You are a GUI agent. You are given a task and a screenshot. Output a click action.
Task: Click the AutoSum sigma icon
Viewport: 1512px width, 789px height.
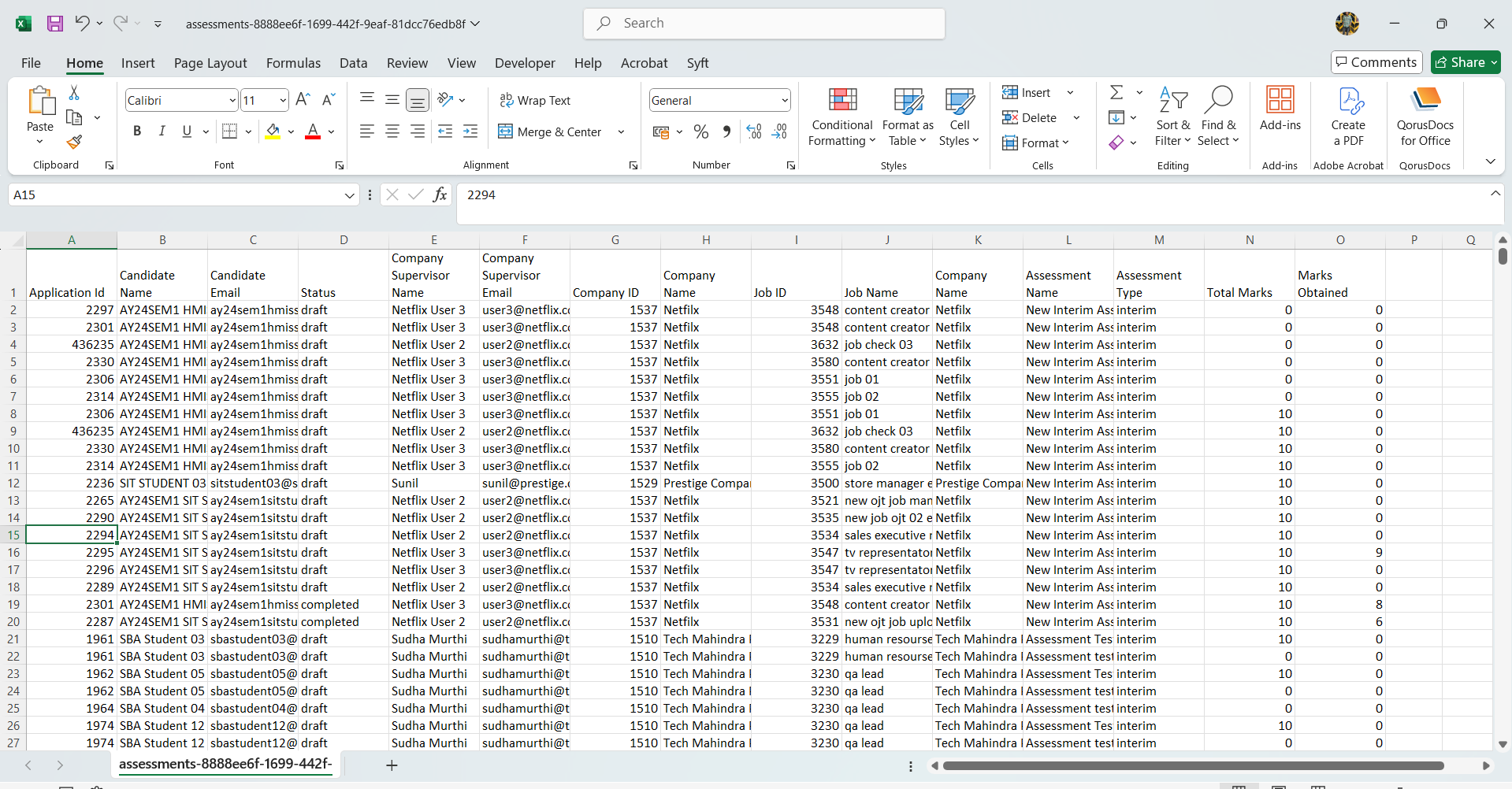pos(1116,93)
